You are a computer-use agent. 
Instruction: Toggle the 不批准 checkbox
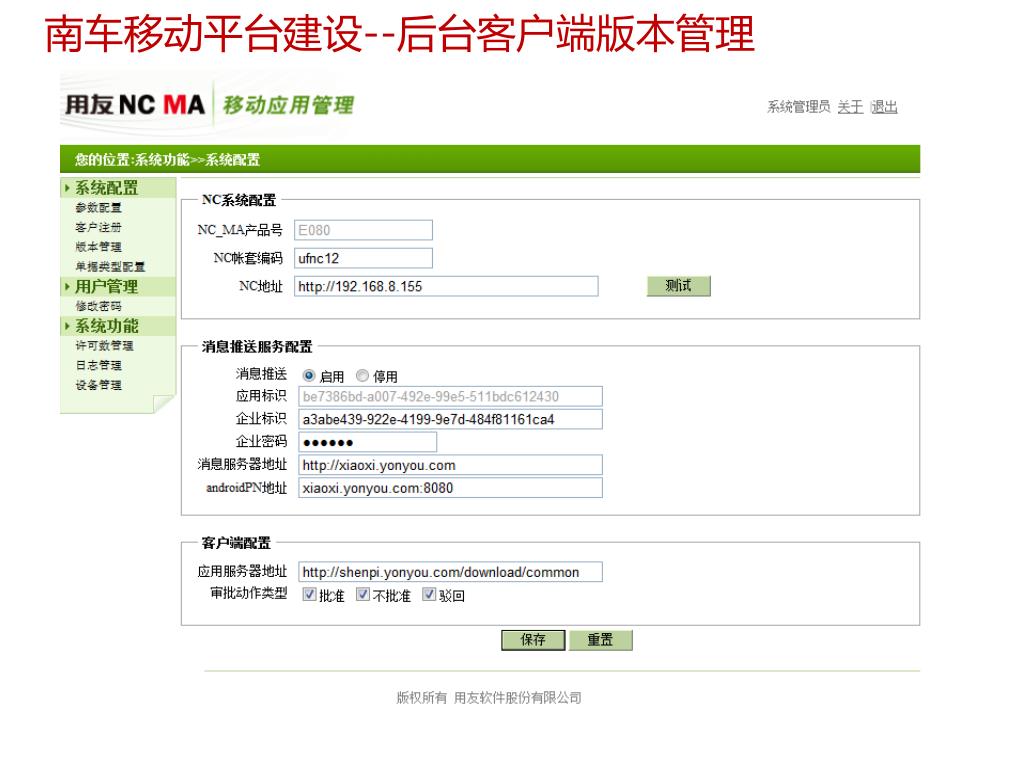(x=363, y=594)
